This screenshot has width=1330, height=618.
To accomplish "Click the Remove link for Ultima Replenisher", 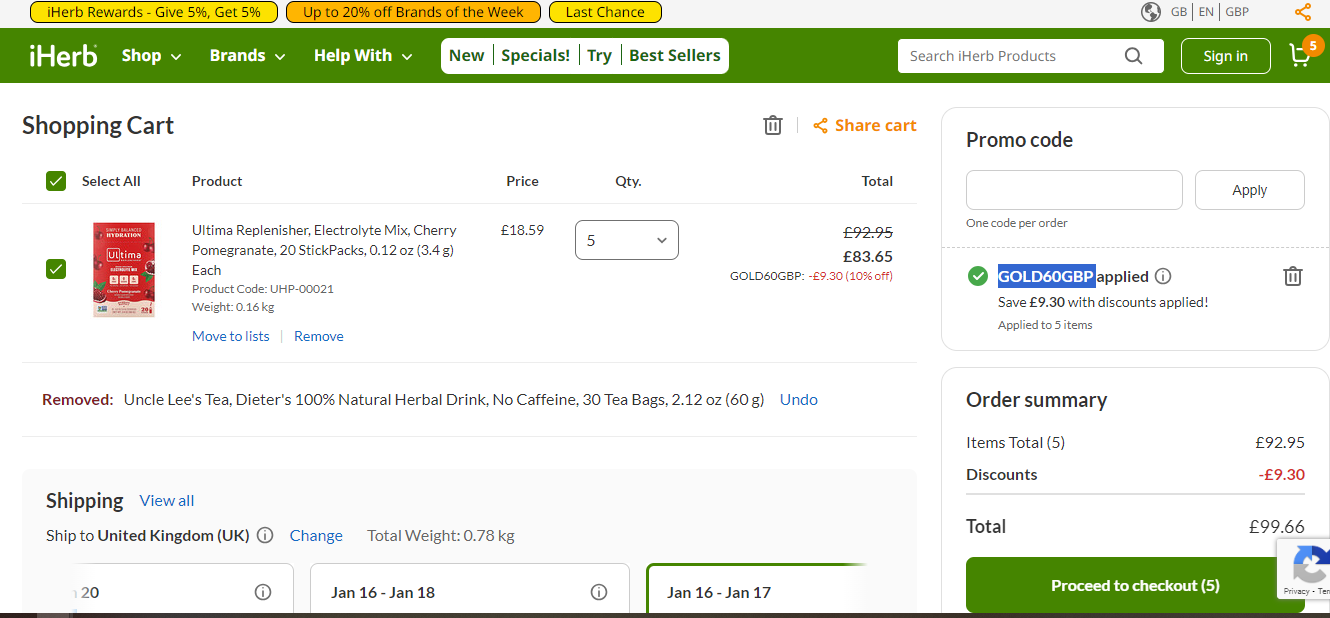I will [319, 336].
